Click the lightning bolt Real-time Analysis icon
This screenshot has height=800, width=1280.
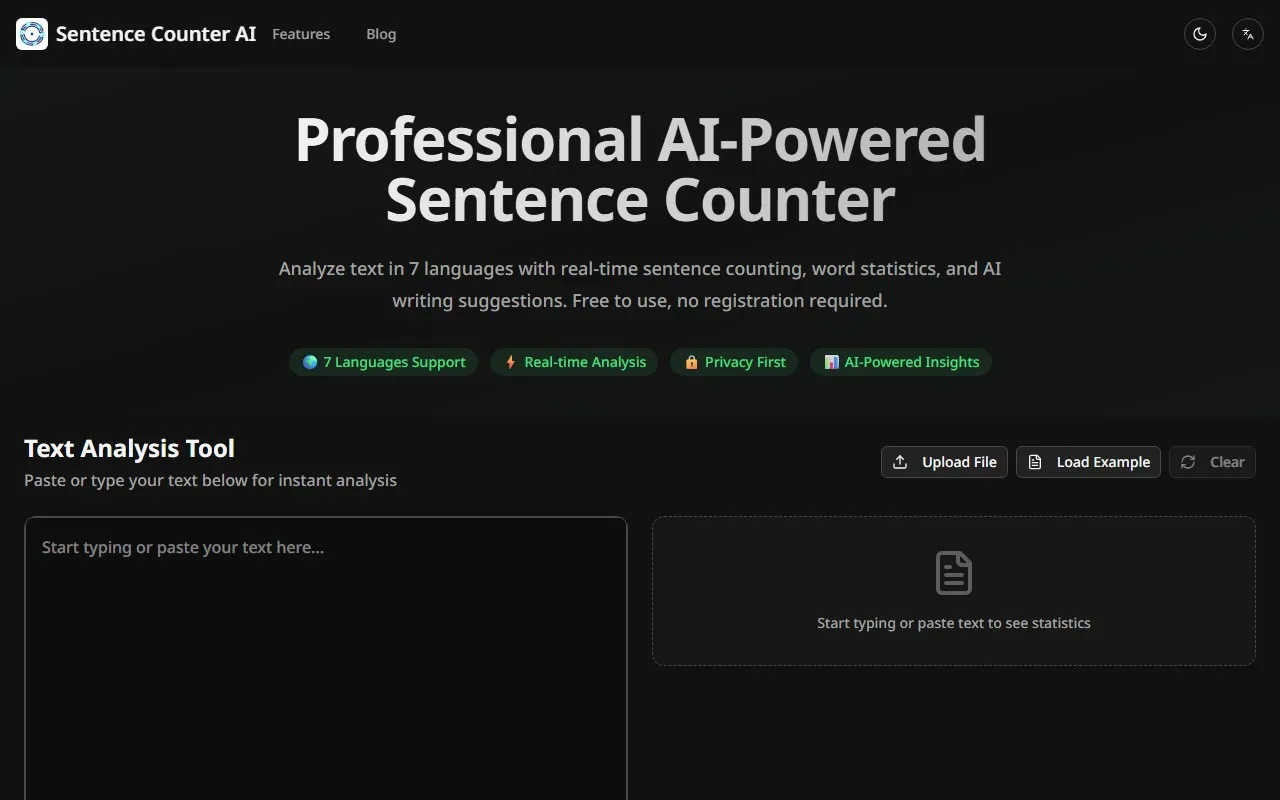tap(510, 362)
